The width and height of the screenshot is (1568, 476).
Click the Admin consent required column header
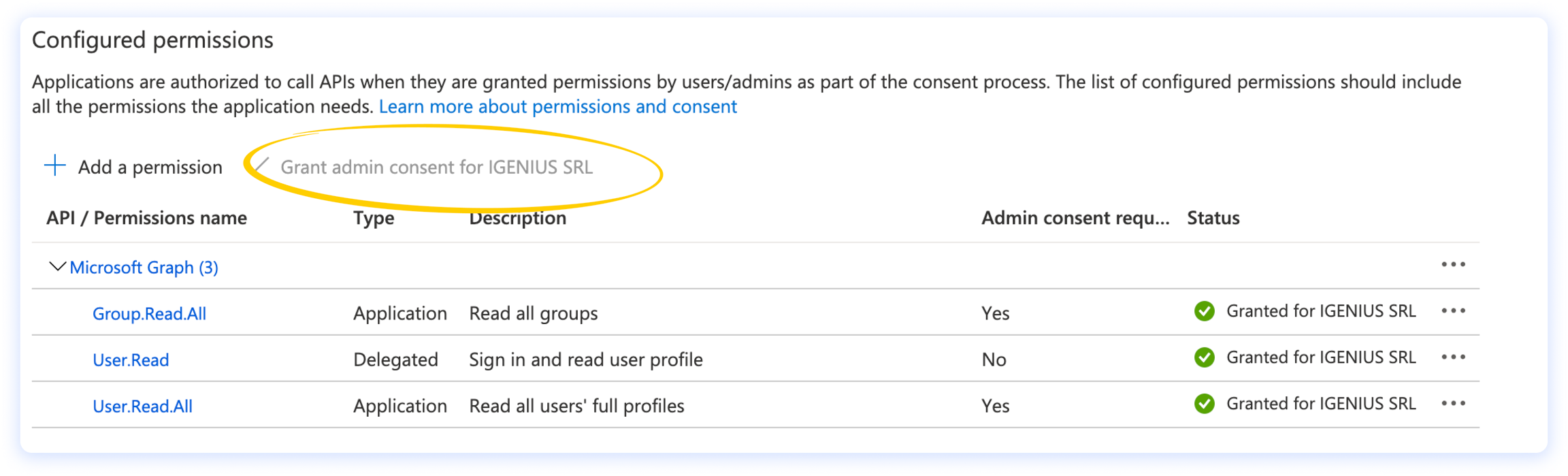click(1075, 218)
